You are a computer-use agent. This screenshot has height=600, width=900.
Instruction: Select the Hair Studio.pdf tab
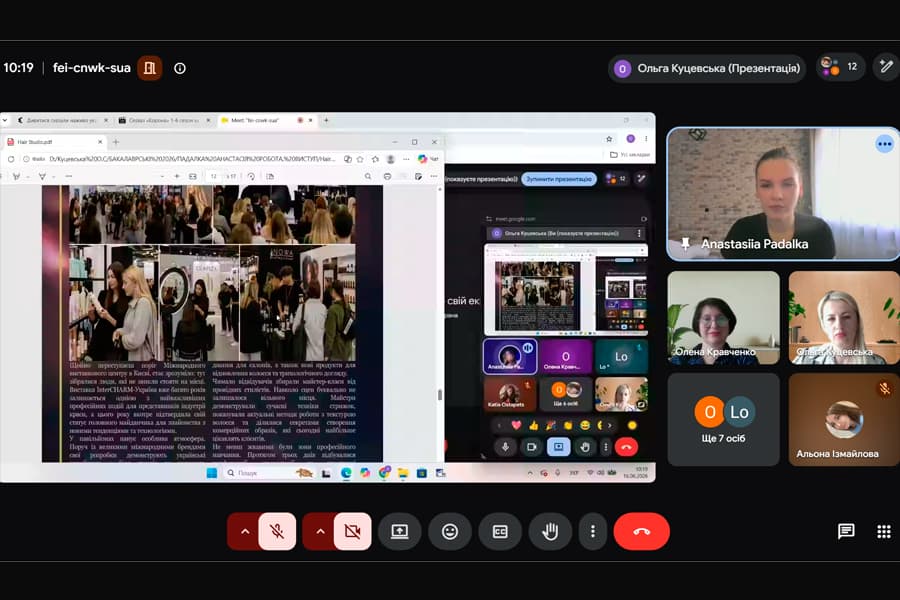tap(55, 142)
